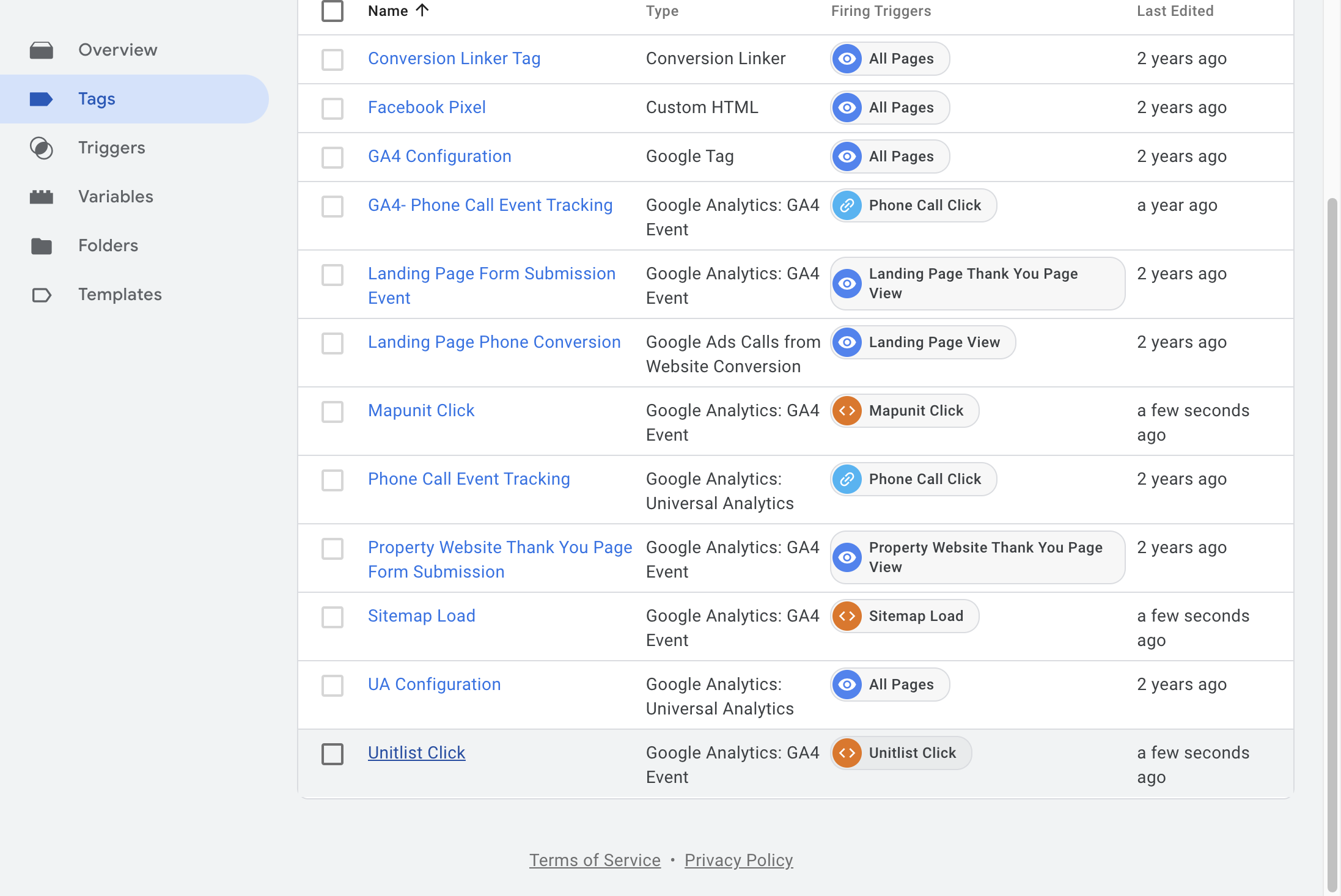Toggle the select-all checkbox in table header
Screen dimensions: 1341x896
pos(332,11)
